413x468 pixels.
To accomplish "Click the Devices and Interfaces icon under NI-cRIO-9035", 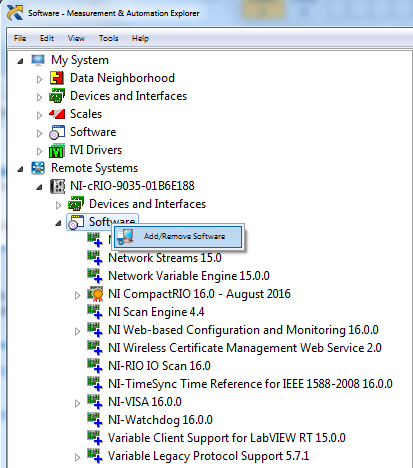I will click(x=76, y=204).
